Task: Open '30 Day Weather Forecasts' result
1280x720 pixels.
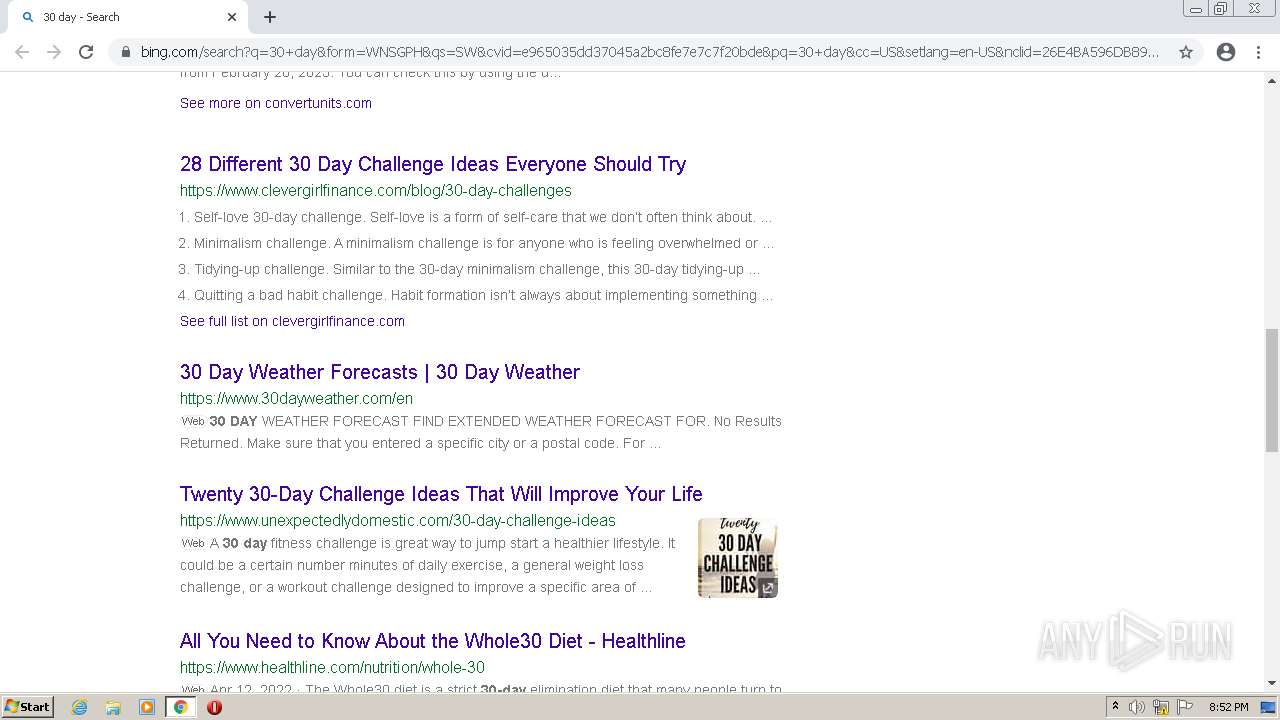Action: pos(380,372)
